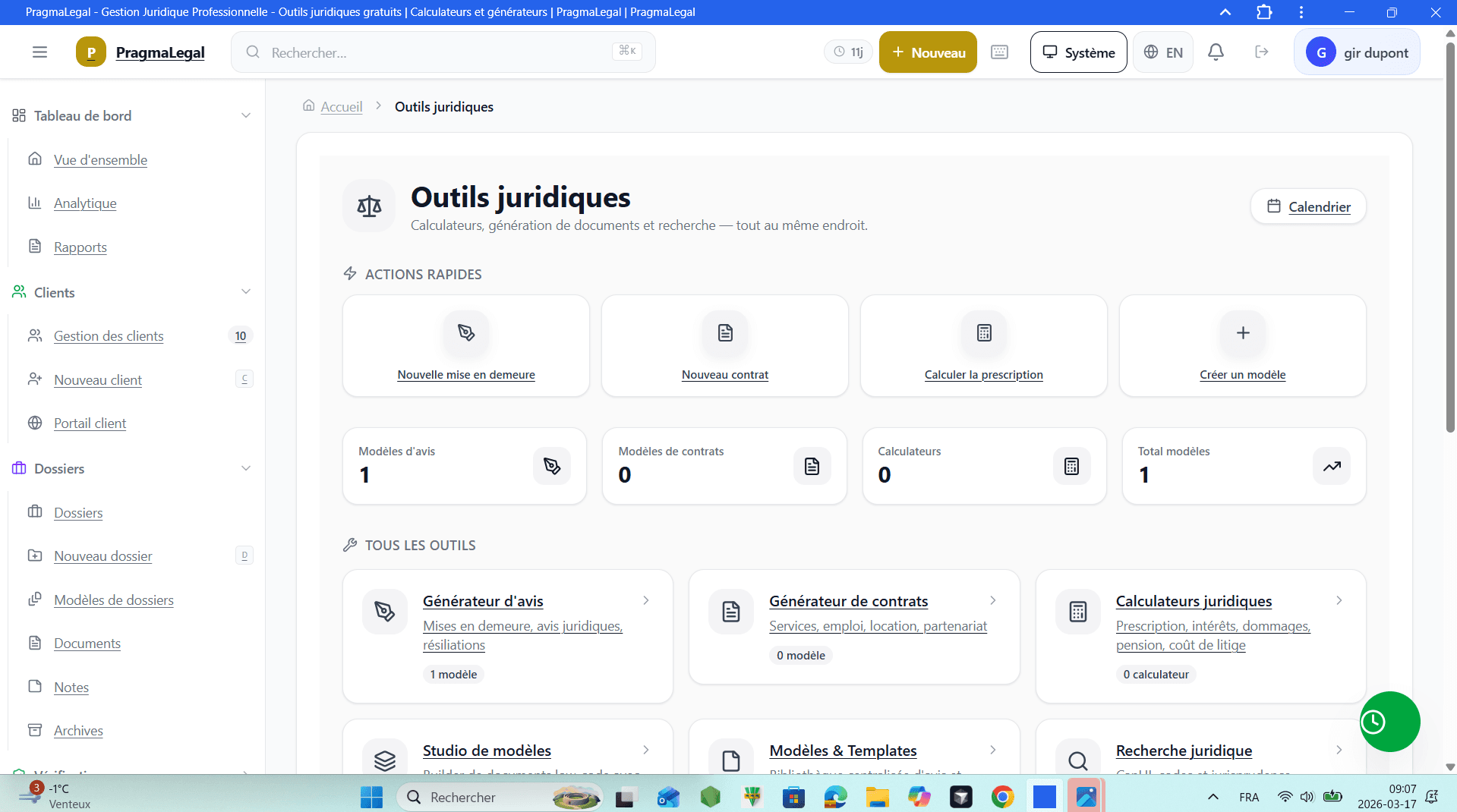Click the Générateur d'avis pen icon
Image resolution: width=1457 pixels, height=812 pixels.
pyautogui.click(x=385, y=612)
